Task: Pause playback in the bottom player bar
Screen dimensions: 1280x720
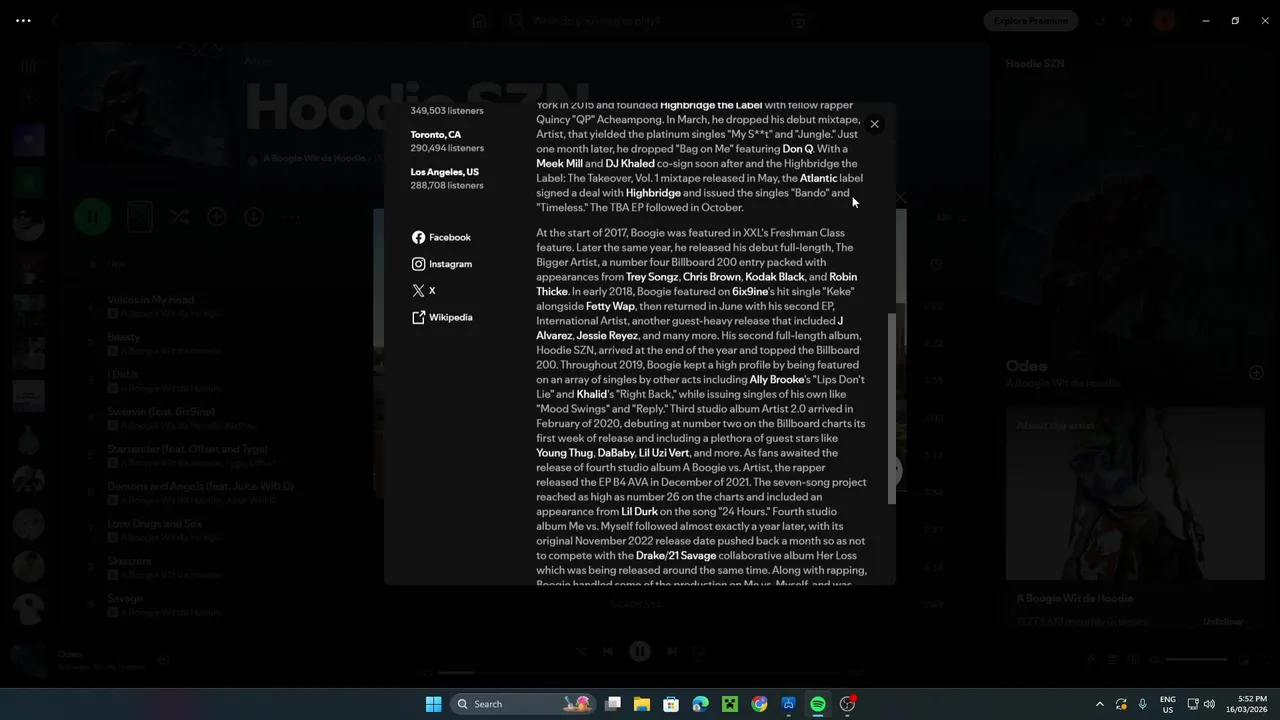Action: (640, 651)
